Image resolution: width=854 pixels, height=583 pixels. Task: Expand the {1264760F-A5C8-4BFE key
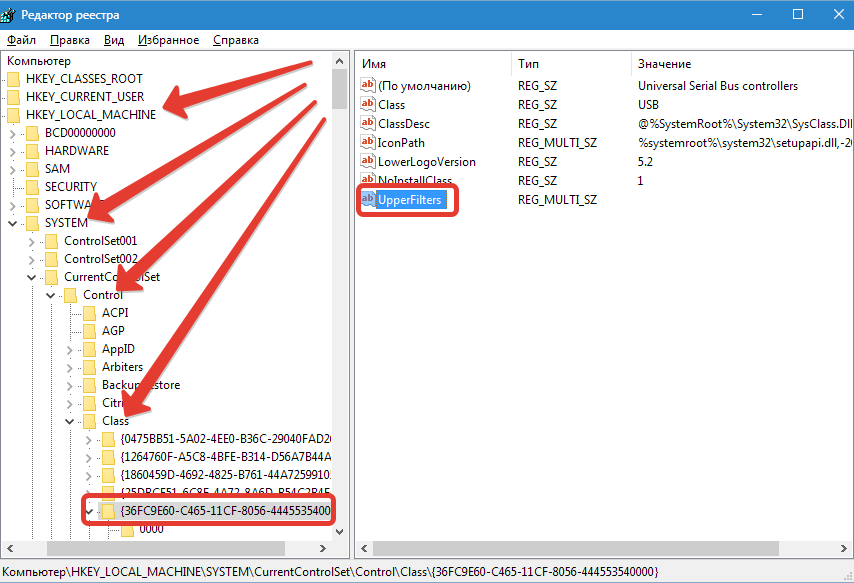(x=89, y=457)
